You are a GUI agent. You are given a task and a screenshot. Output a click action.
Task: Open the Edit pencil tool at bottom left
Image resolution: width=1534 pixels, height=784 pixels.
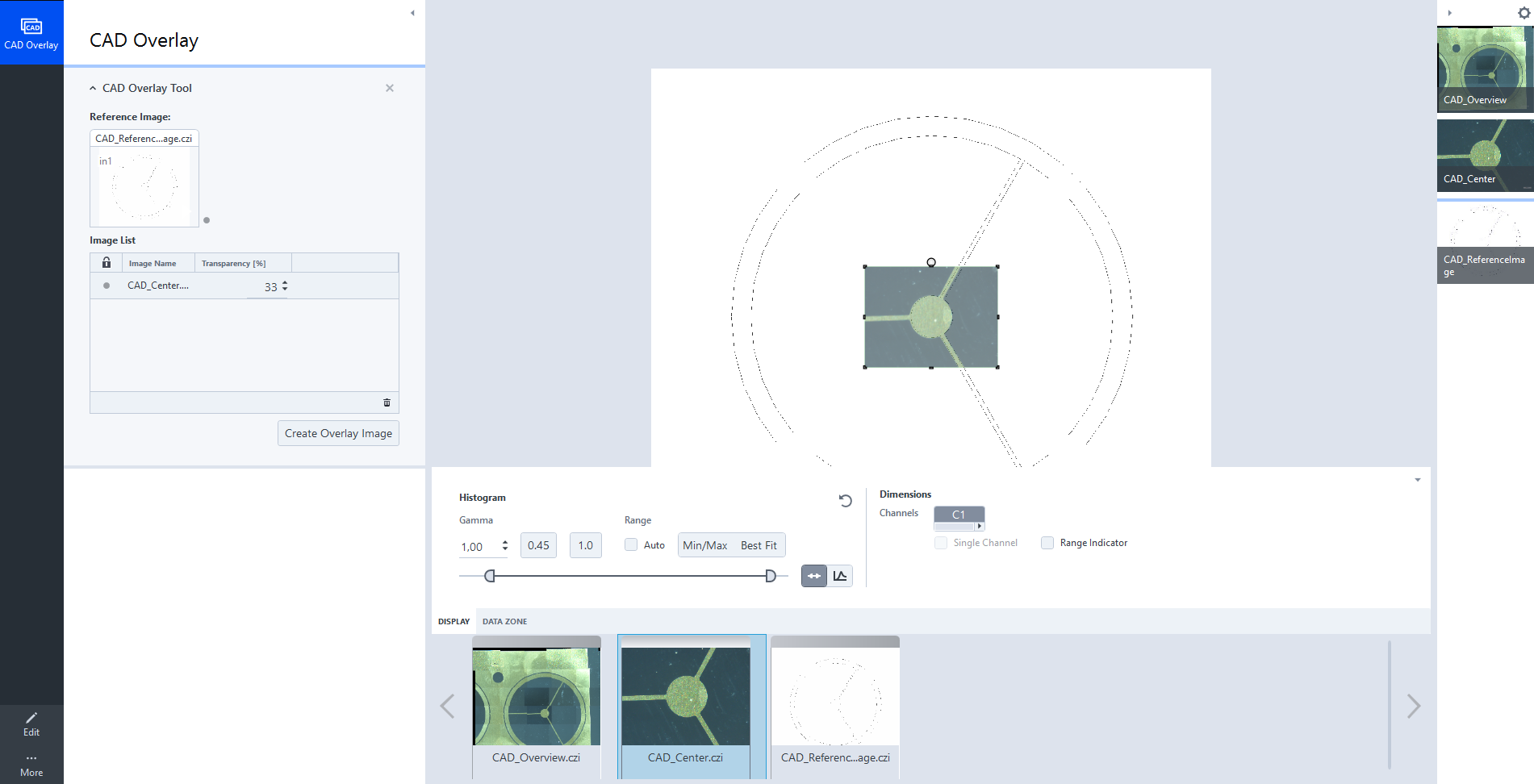click(x=31, y=723)
